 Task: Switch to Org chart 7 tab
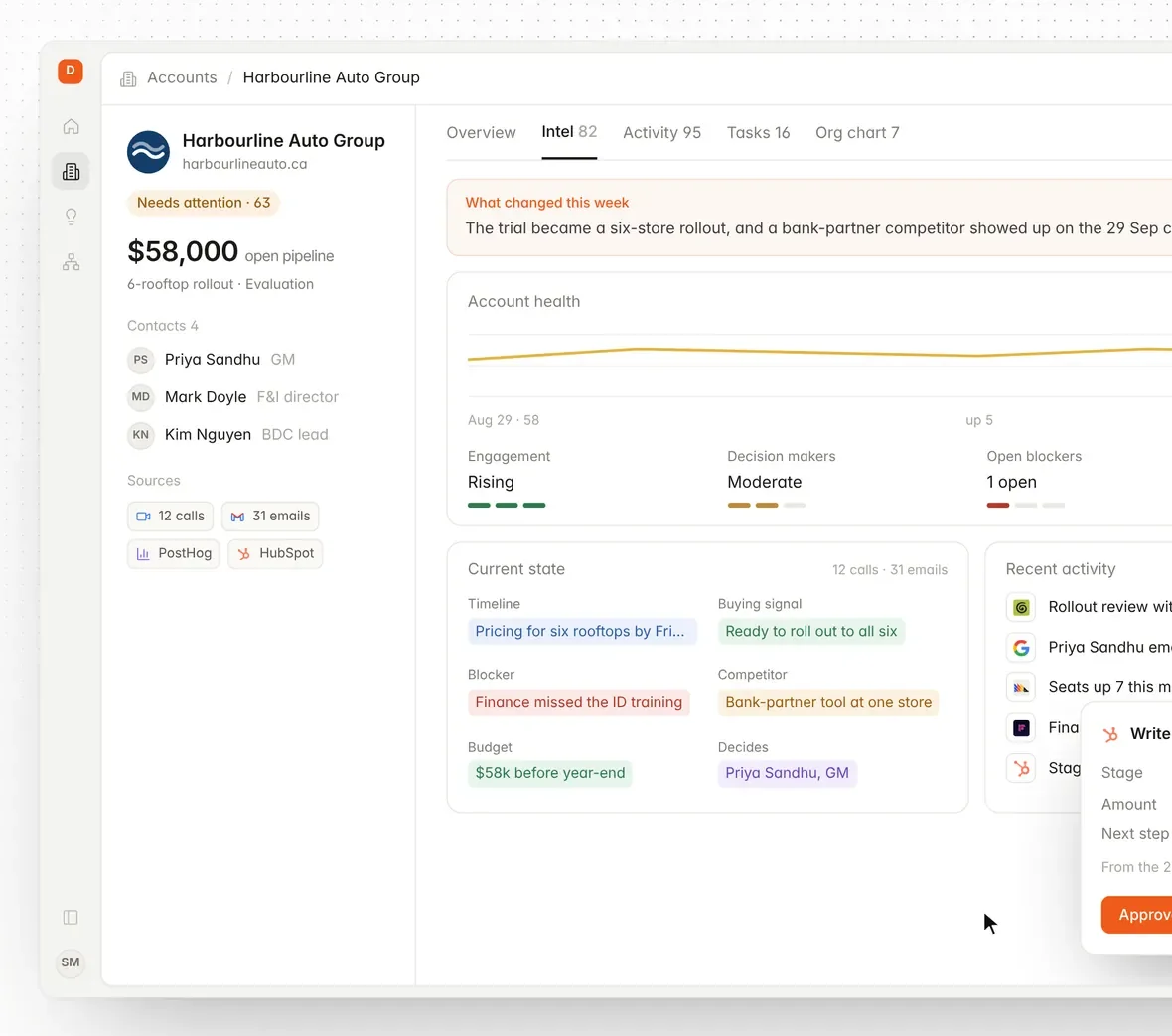click(x=857, y=132)
